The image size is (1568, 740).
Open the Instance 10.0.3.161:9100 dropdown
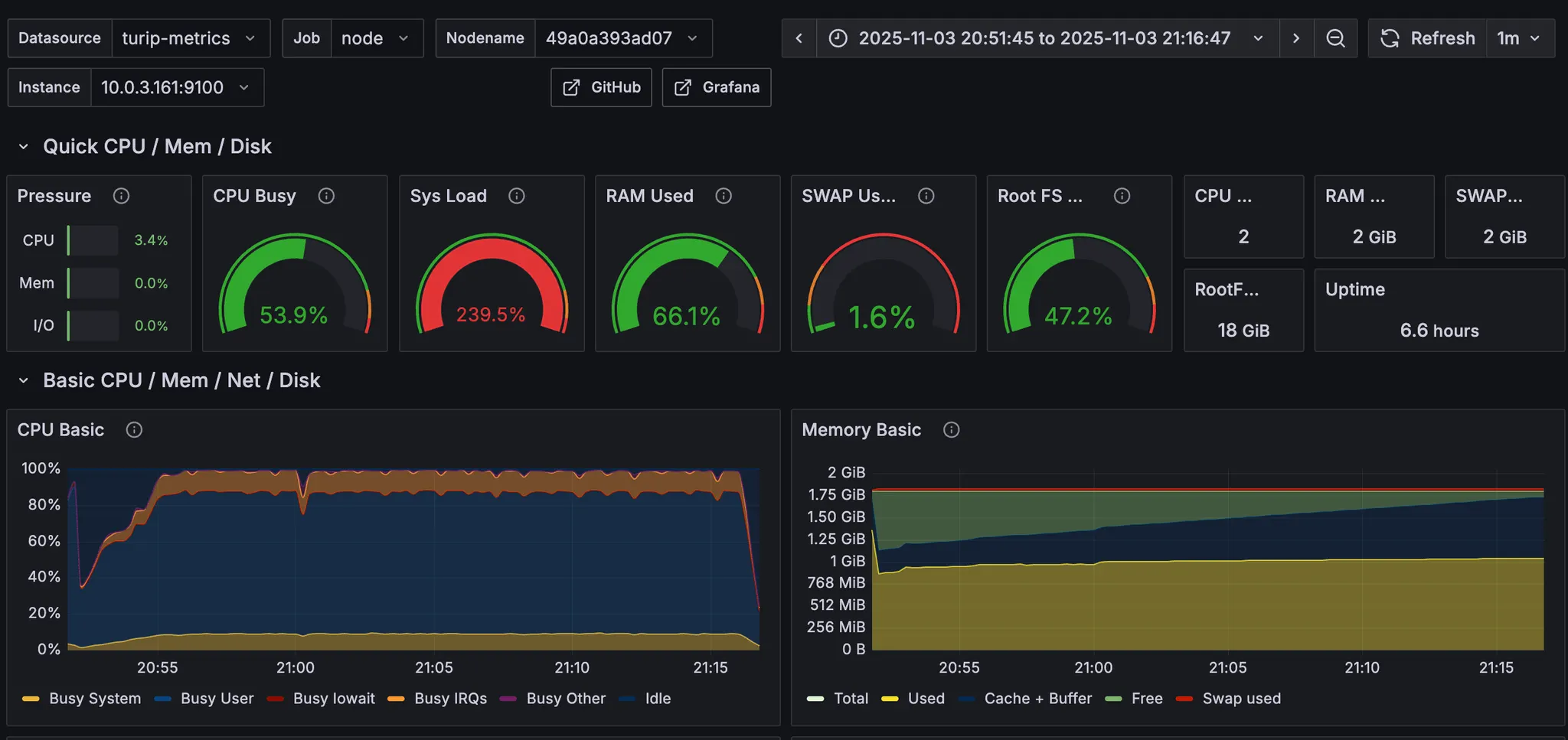pyautogui.click(x=177, y=87)
